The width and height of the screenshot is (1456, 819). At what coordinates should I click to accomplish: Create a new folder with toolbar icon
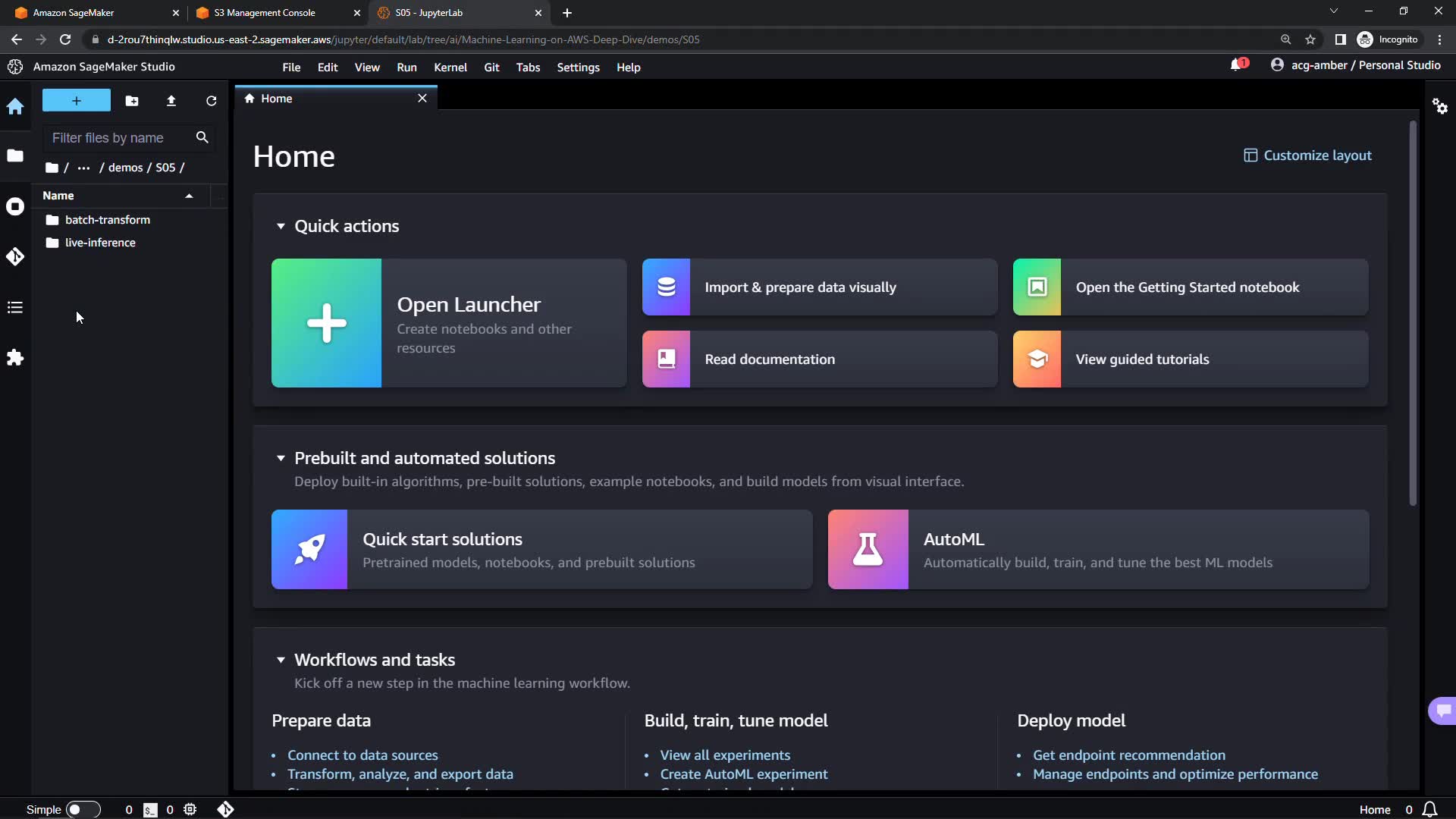[132, 101]
